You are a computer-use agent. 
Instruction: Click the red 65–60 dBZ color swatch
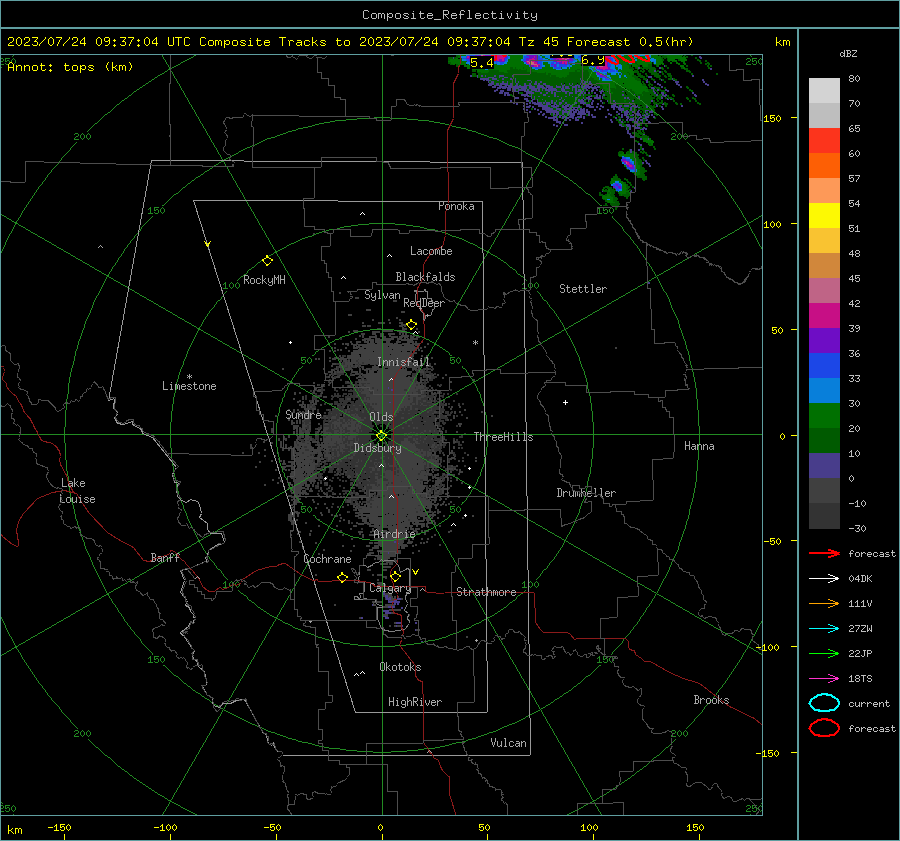824,141
